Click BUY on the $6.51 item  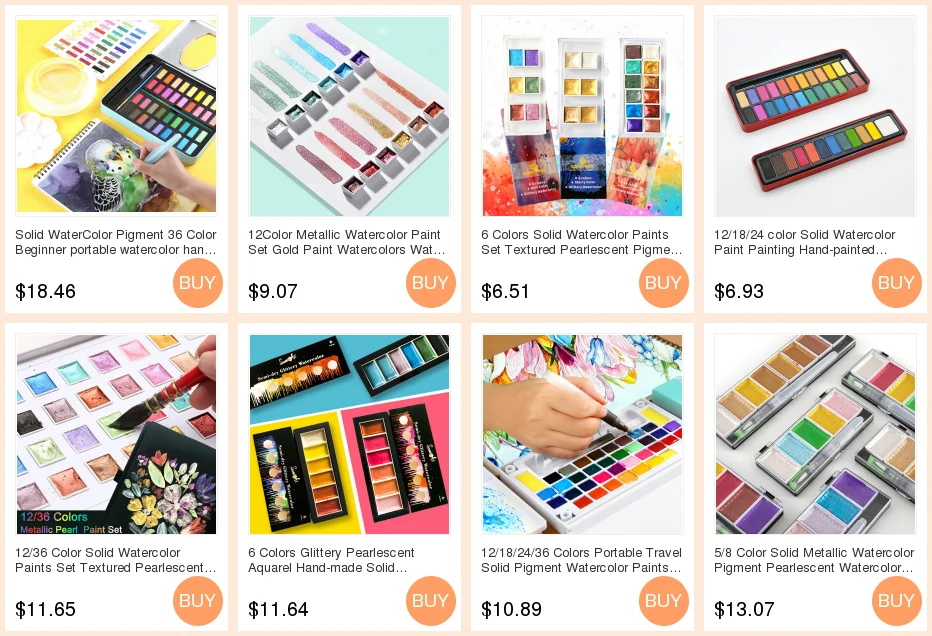click(x=663, y=283)
